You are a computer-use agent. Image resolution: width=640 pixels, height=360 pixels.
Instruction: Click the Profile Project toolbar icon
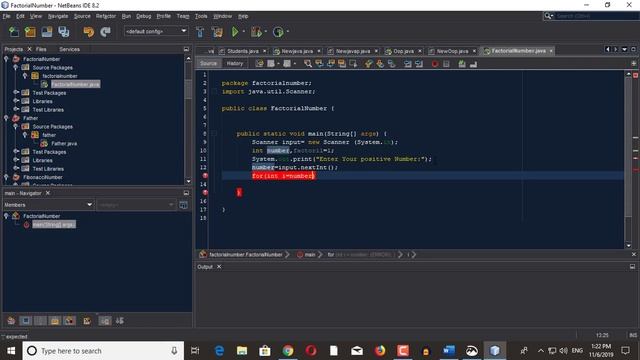pos(278,31)
